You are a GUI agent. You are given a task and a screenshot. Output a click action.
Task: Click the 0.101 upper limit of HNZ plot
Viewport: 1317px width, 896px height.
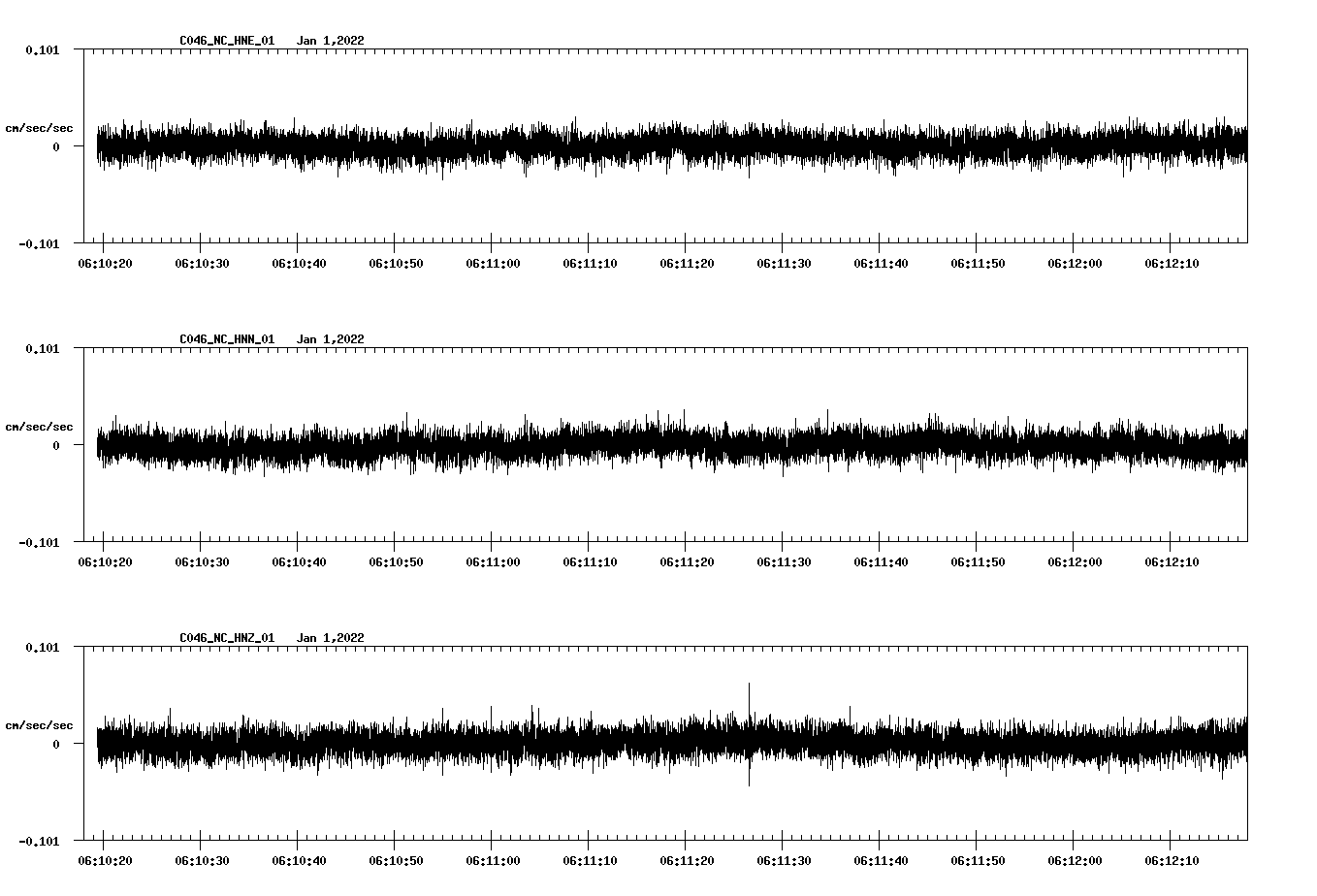pyautogui.click(x=42, y=647)
